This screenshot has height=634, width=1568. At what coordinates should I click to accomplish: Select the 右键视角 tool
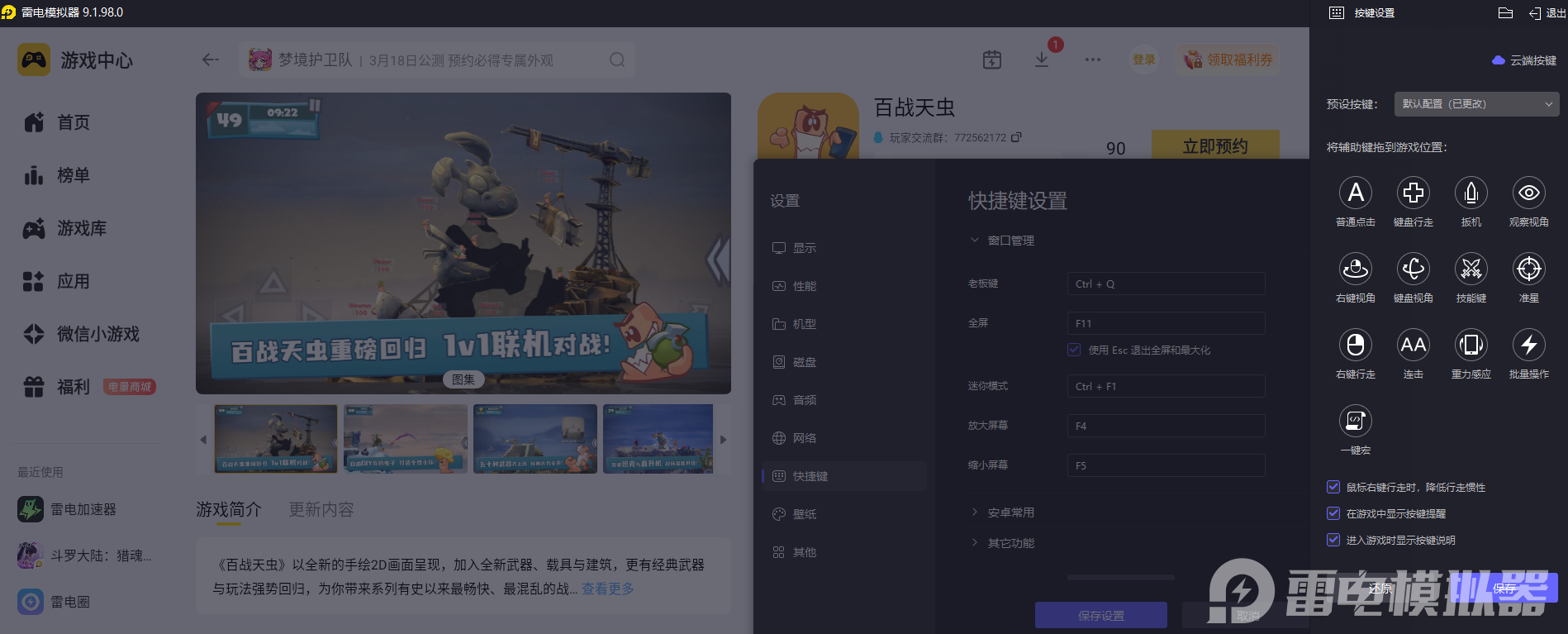point(1356,269)
